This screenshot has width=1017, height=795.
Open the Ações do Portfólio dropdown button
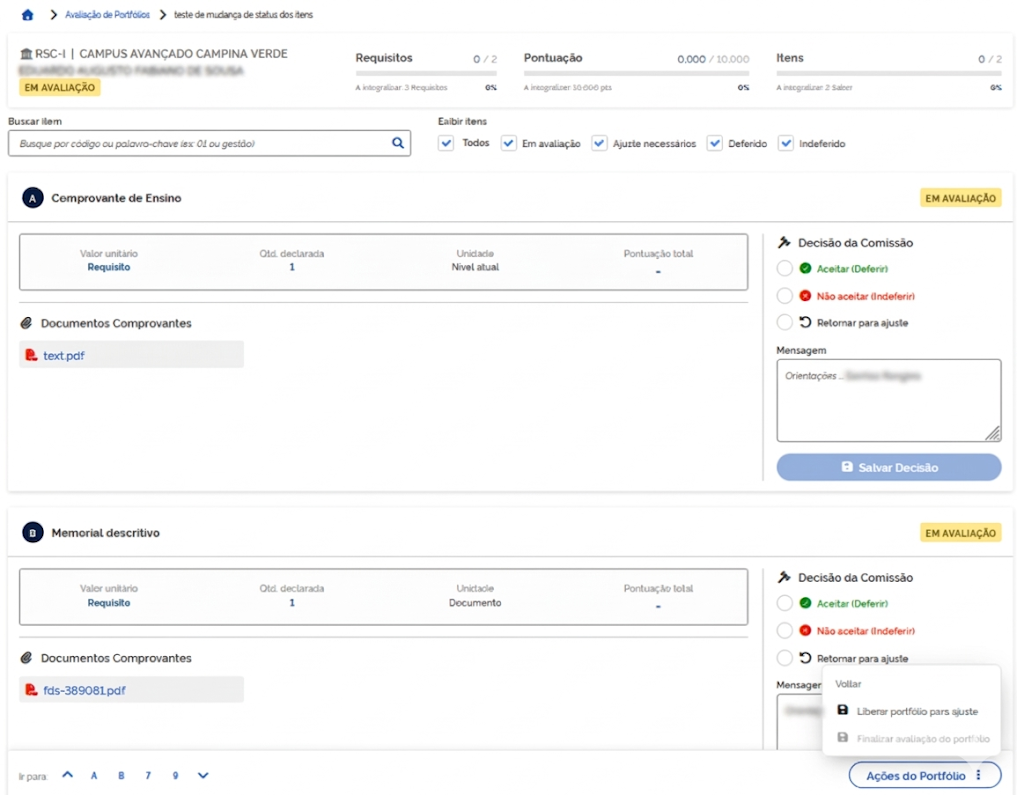[x=915, y=775]
